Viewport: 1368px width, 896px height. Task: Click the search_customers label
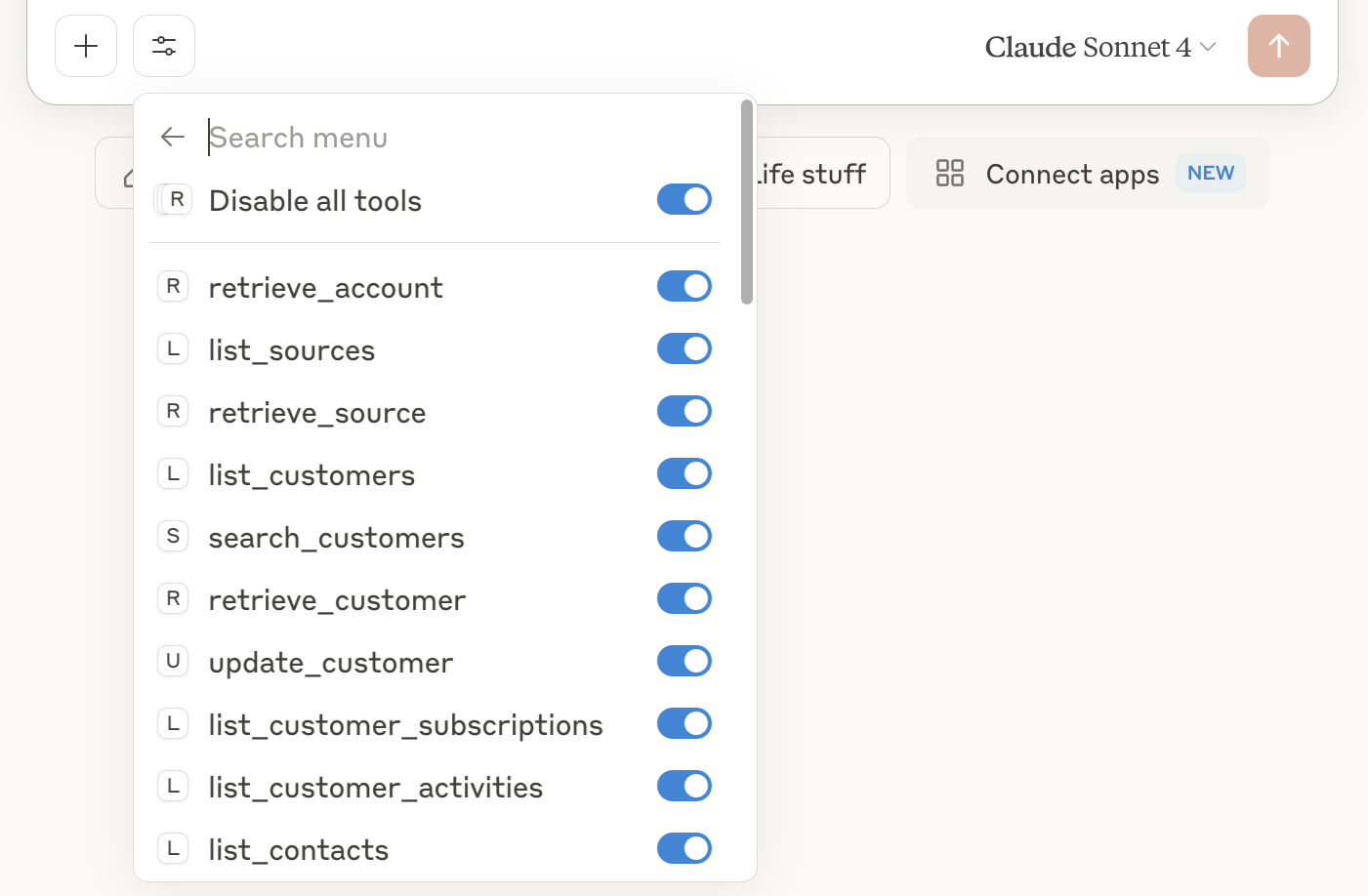[337, 537]
